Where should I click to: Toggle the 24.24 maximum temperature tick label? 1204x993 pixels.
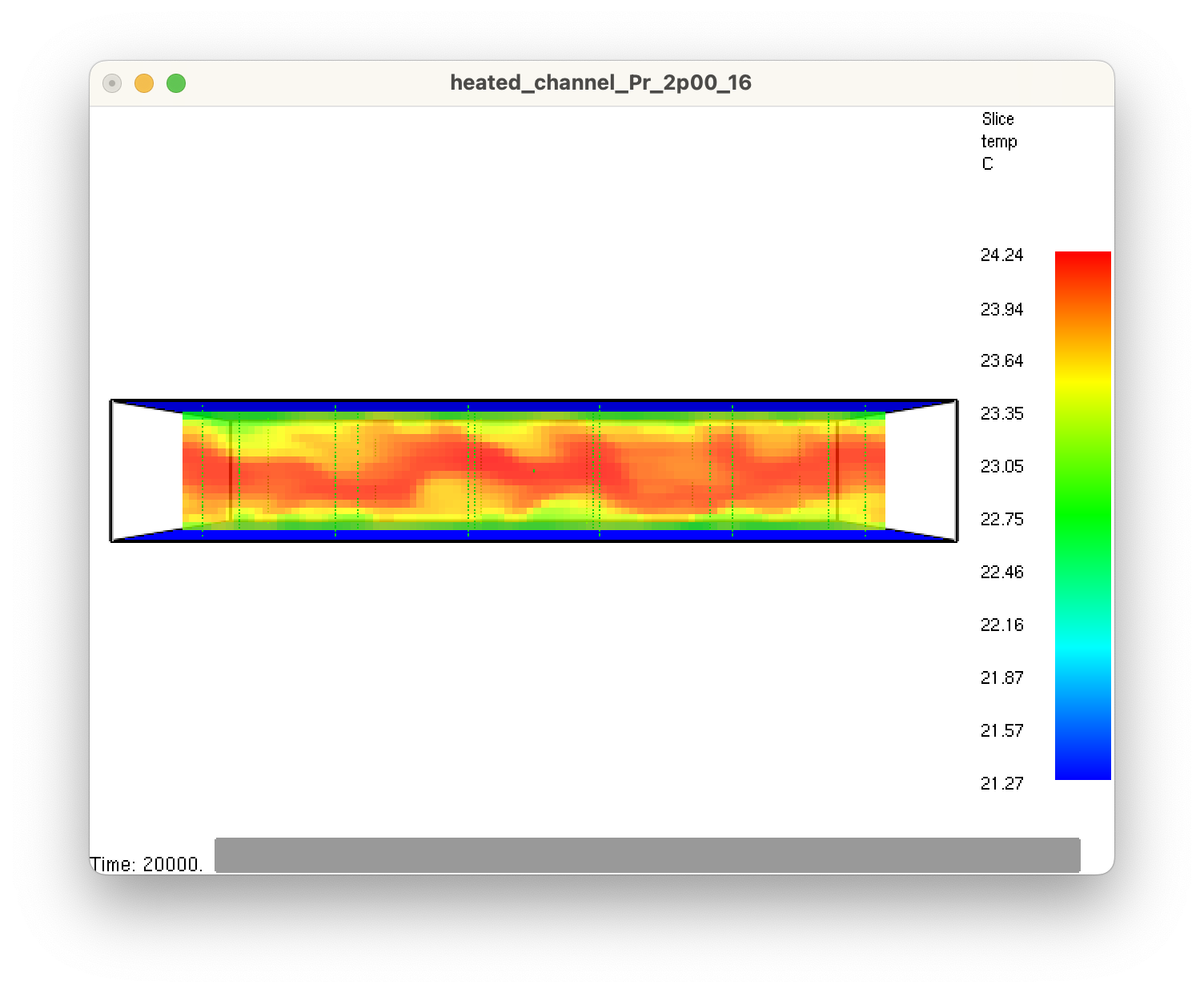click(x=1003, y=255)
